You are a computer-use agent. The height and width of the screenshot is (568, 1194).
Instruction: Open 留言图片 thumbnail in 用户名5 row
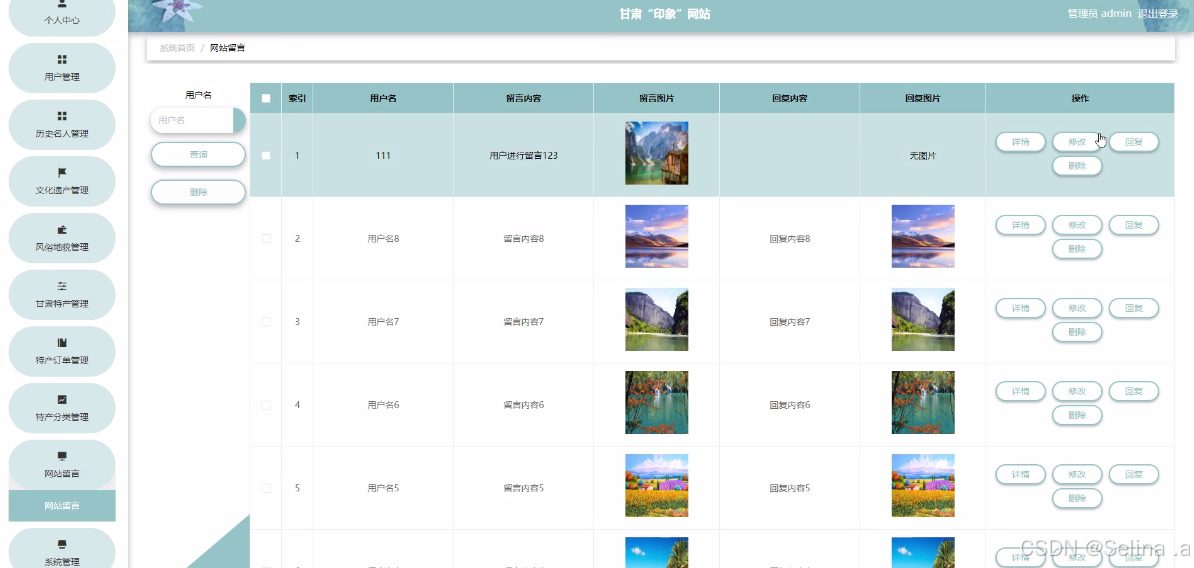click(656, 486)
